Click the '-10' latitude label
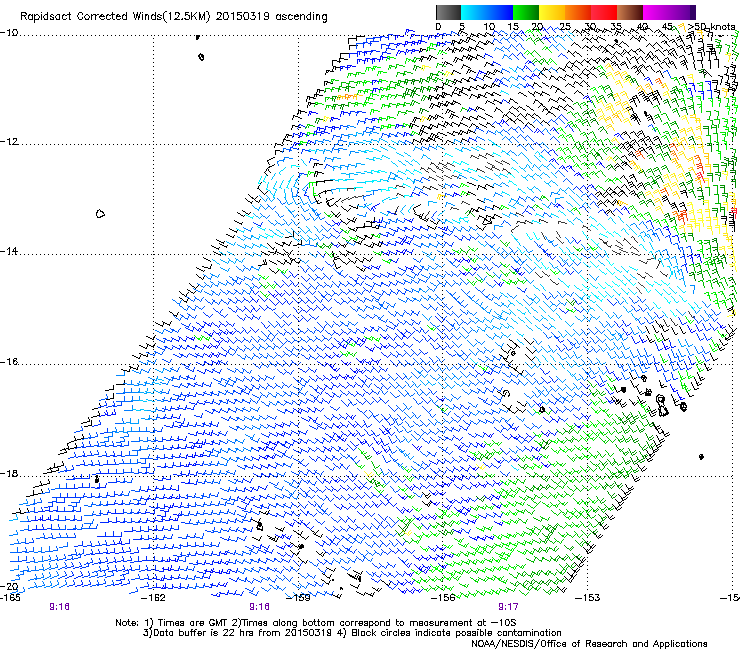Screen dimensions: 740x650 coord(9,33)
